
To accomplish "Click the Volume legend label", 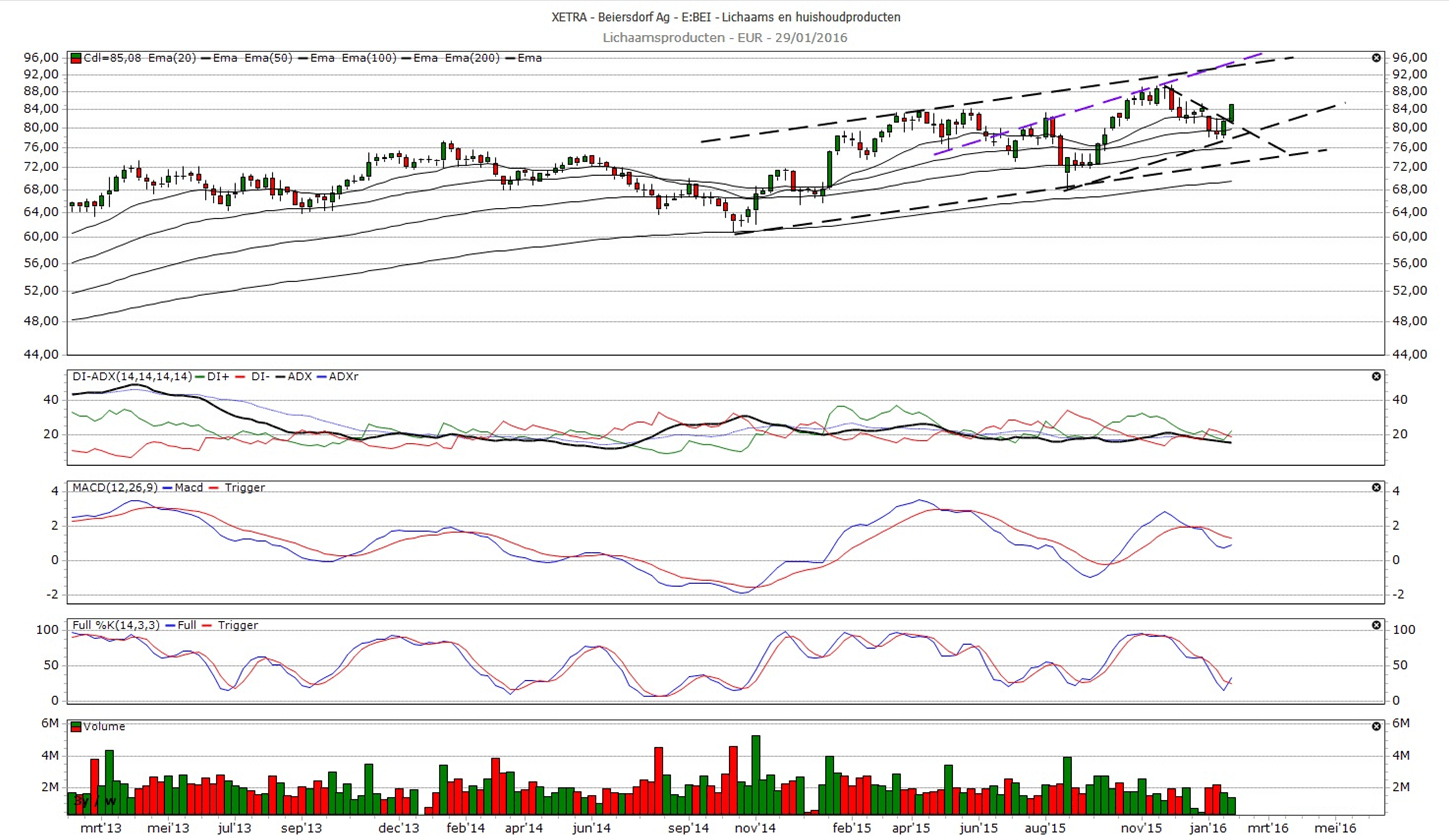I will (x=106, y=727).
